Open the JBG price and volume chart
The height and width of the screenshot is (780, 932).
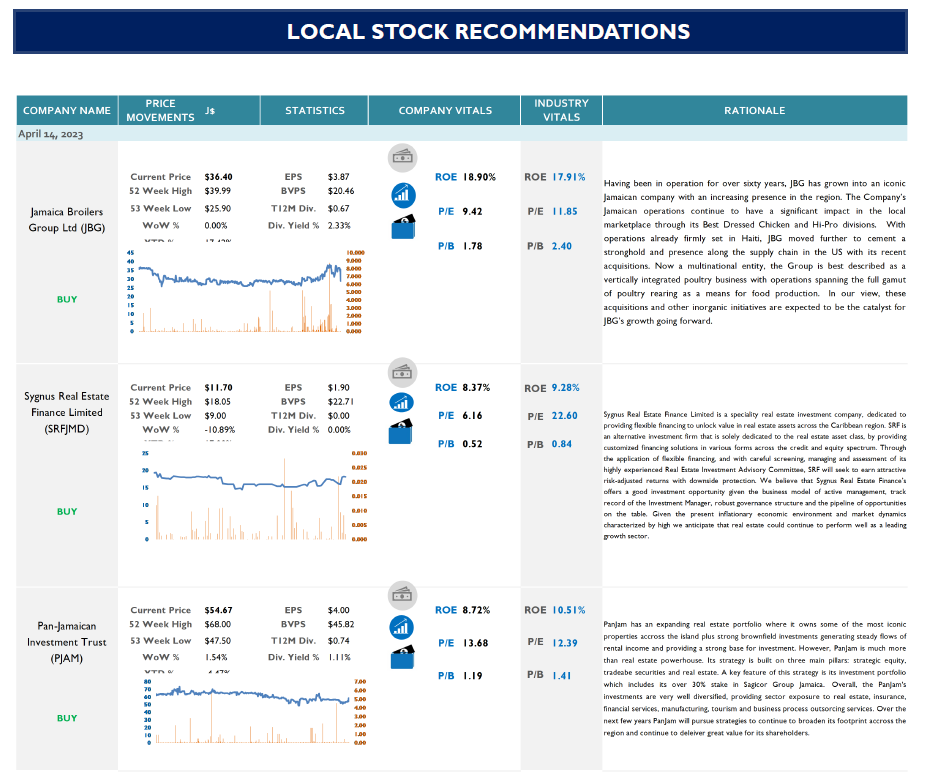[245, 291]
